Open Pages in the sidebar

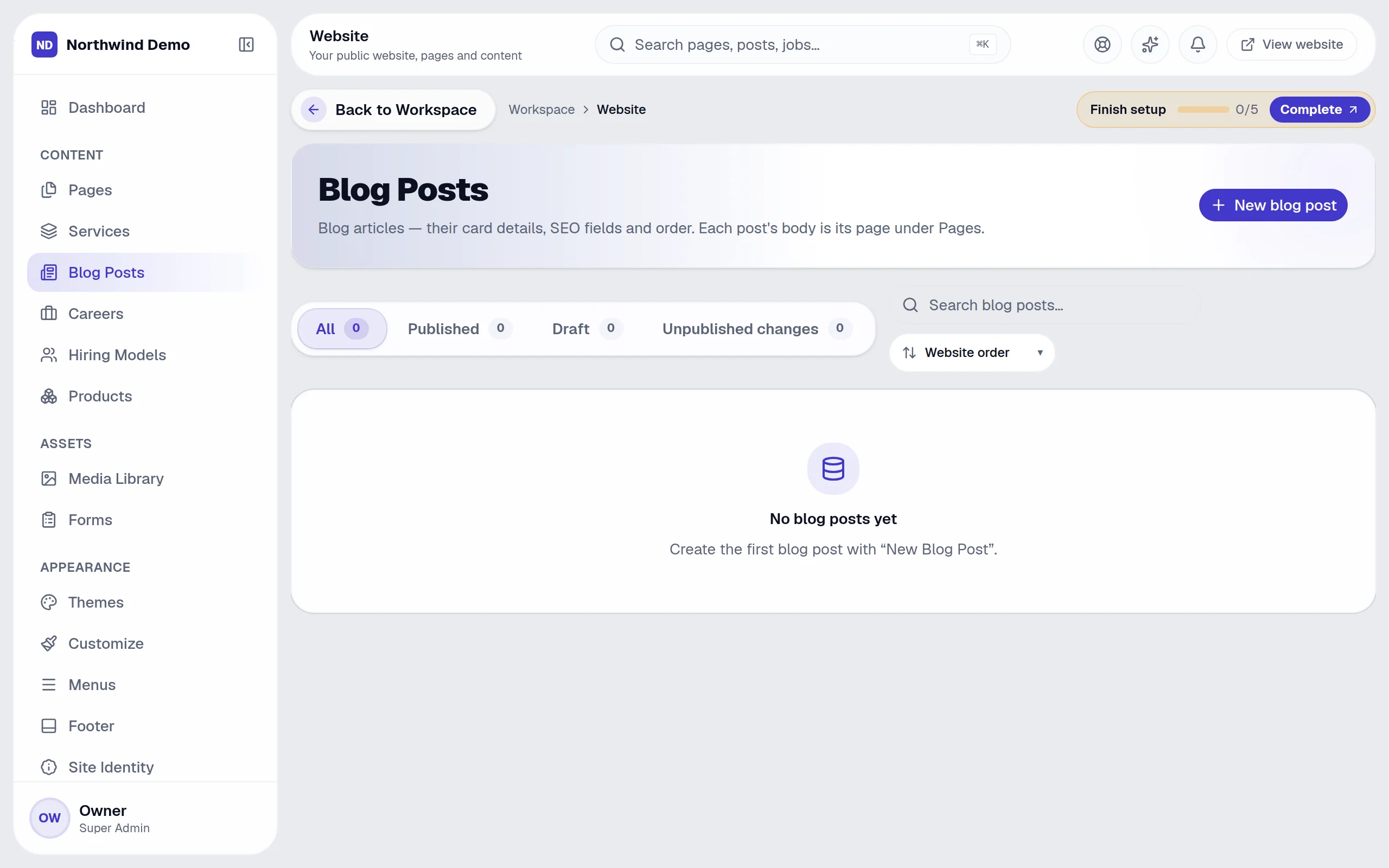(145, 190)
